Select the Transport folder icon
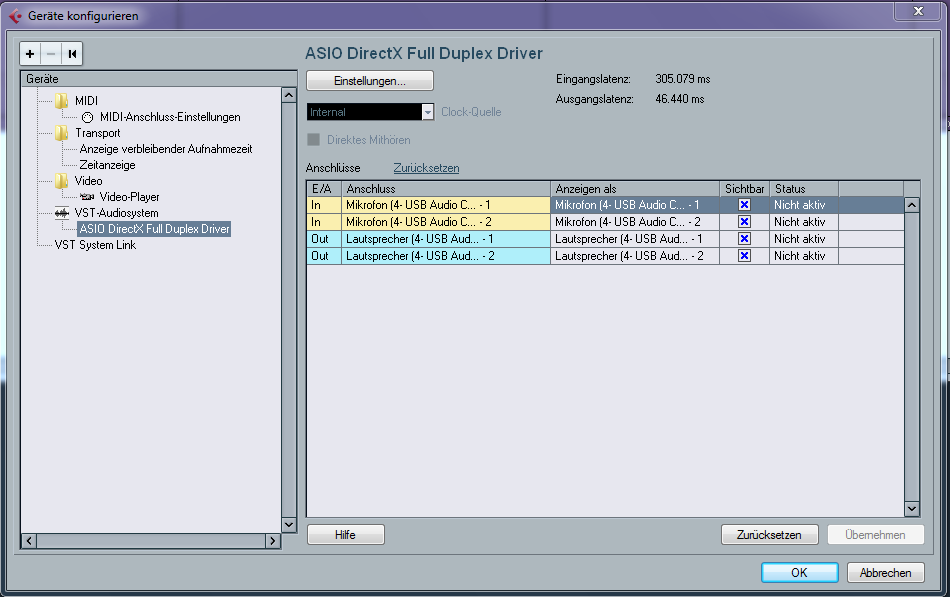950x597 pixels. [x=61, y=133]
